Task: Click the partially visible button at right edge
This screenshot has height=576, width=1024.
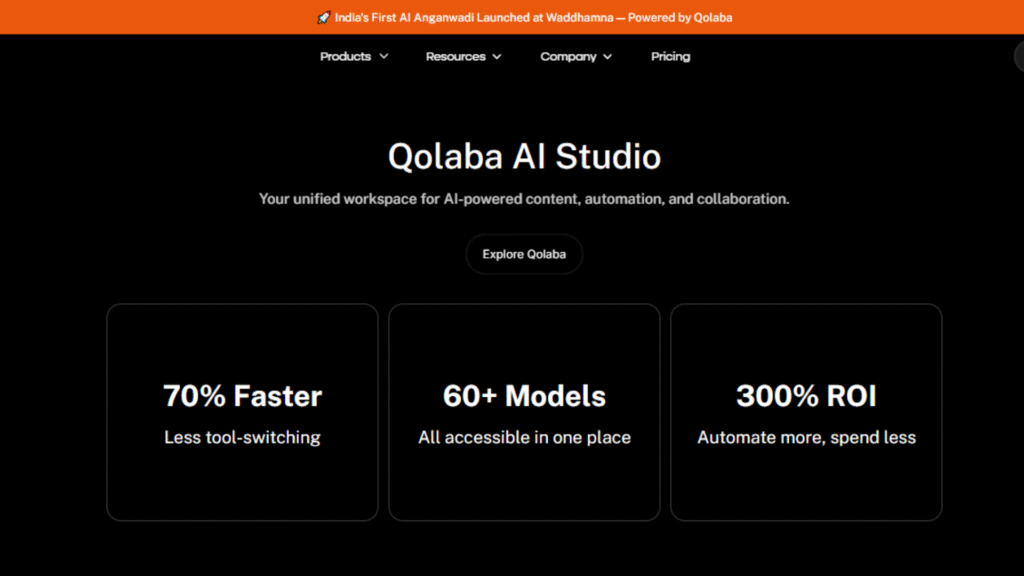Action: point(1018,57)
